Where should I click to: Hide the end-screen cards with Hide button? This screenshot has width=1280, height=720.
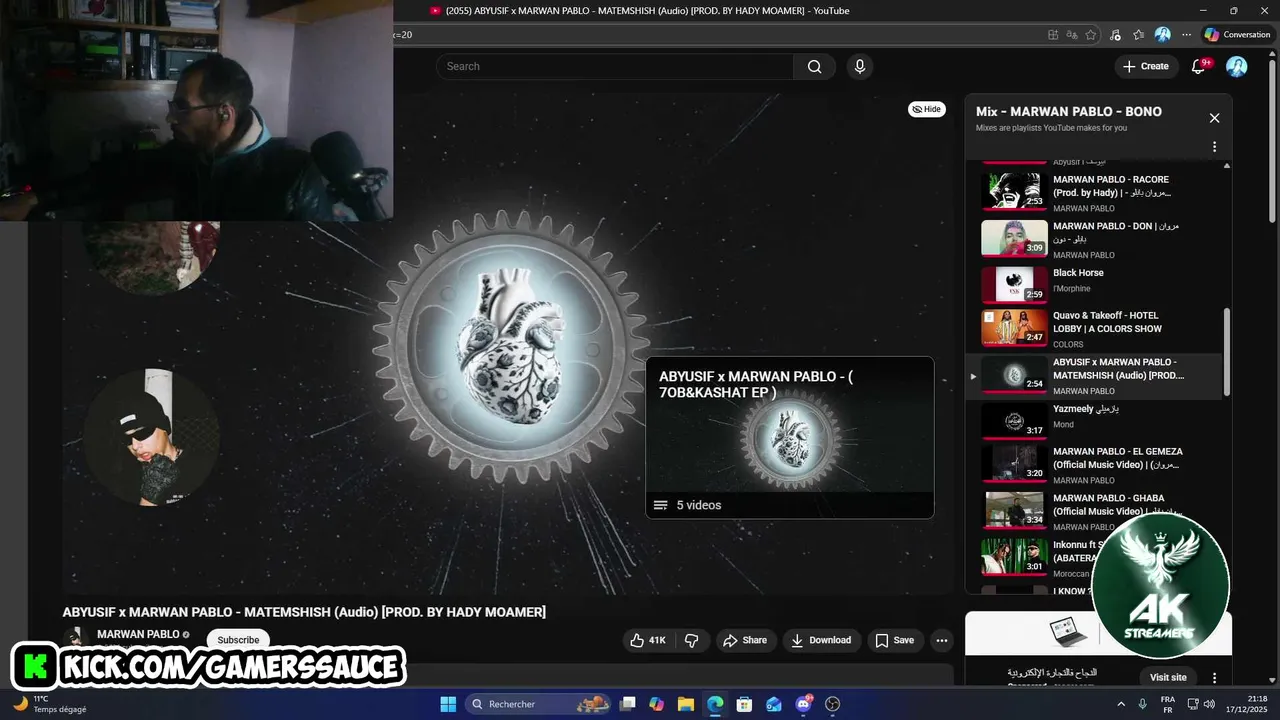(927, 109)
